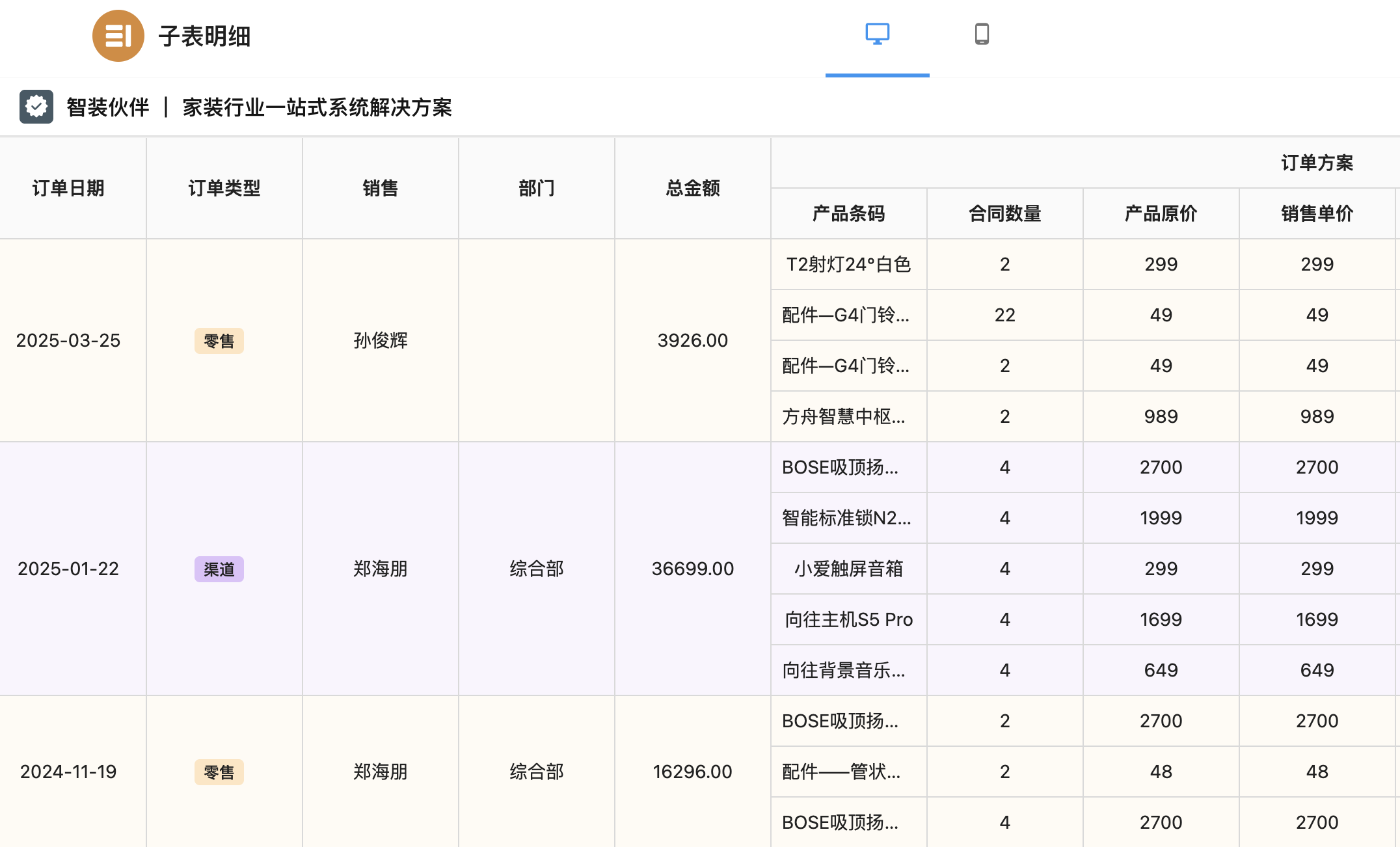The height and width of the screenshot is (847, 1400).
Task: Click the 向往主机S5 Pro product cell
Action: 848,619
